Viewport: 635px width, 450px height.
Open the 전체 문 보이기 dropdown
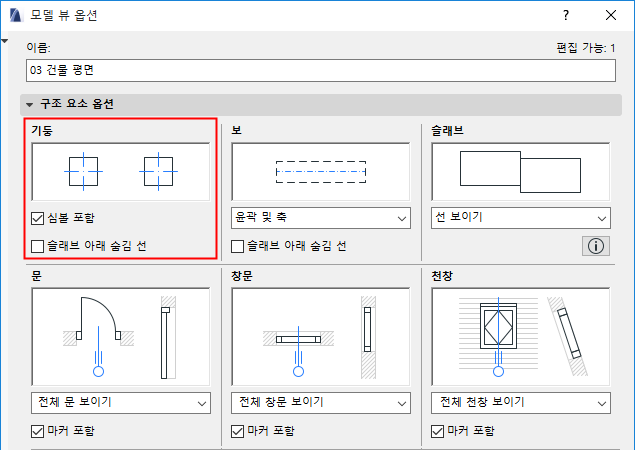point(120,403)
